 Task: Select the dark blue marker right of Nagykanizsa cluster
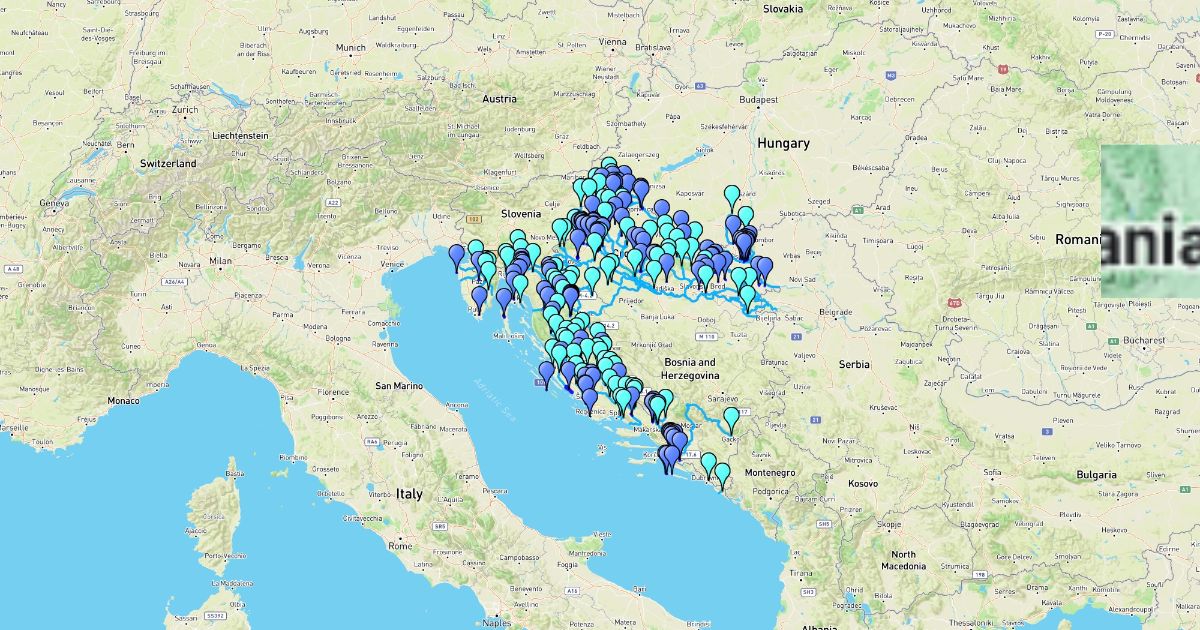[641, 189]
